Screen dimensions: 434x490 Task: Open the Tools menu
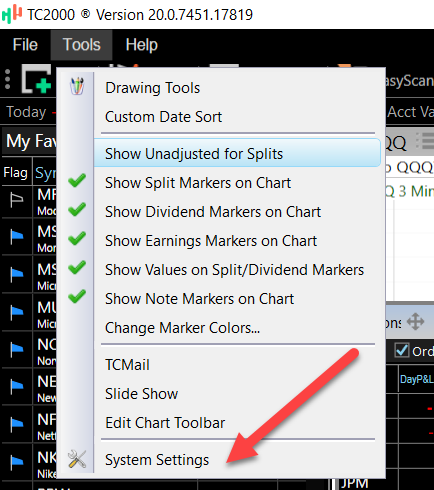click(x=82, y=45)
